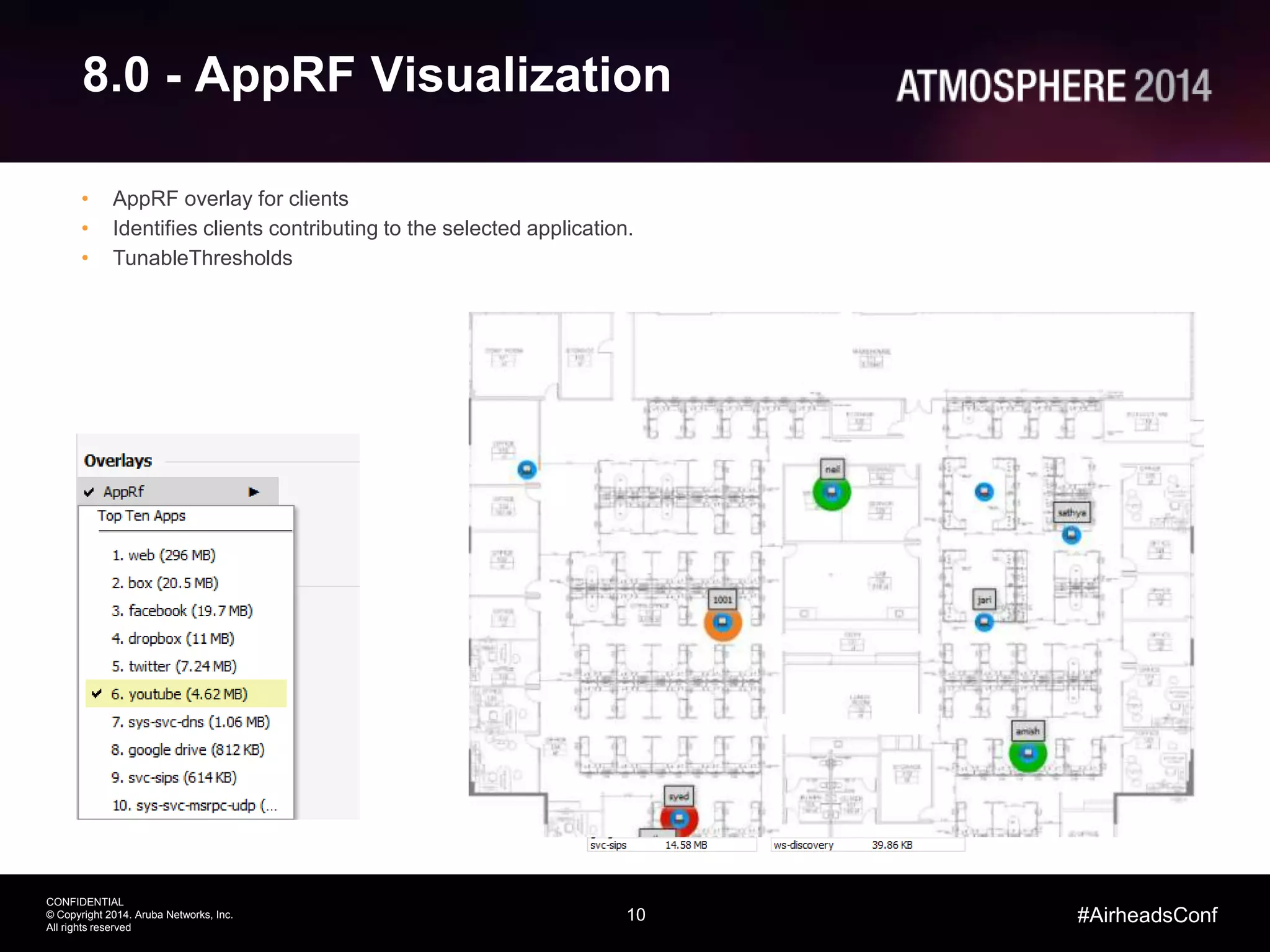Click the TunableThresholds bullet text
Image resolution: width=1270 pixels, height=952 pixels.
click(x=202, y=258)
